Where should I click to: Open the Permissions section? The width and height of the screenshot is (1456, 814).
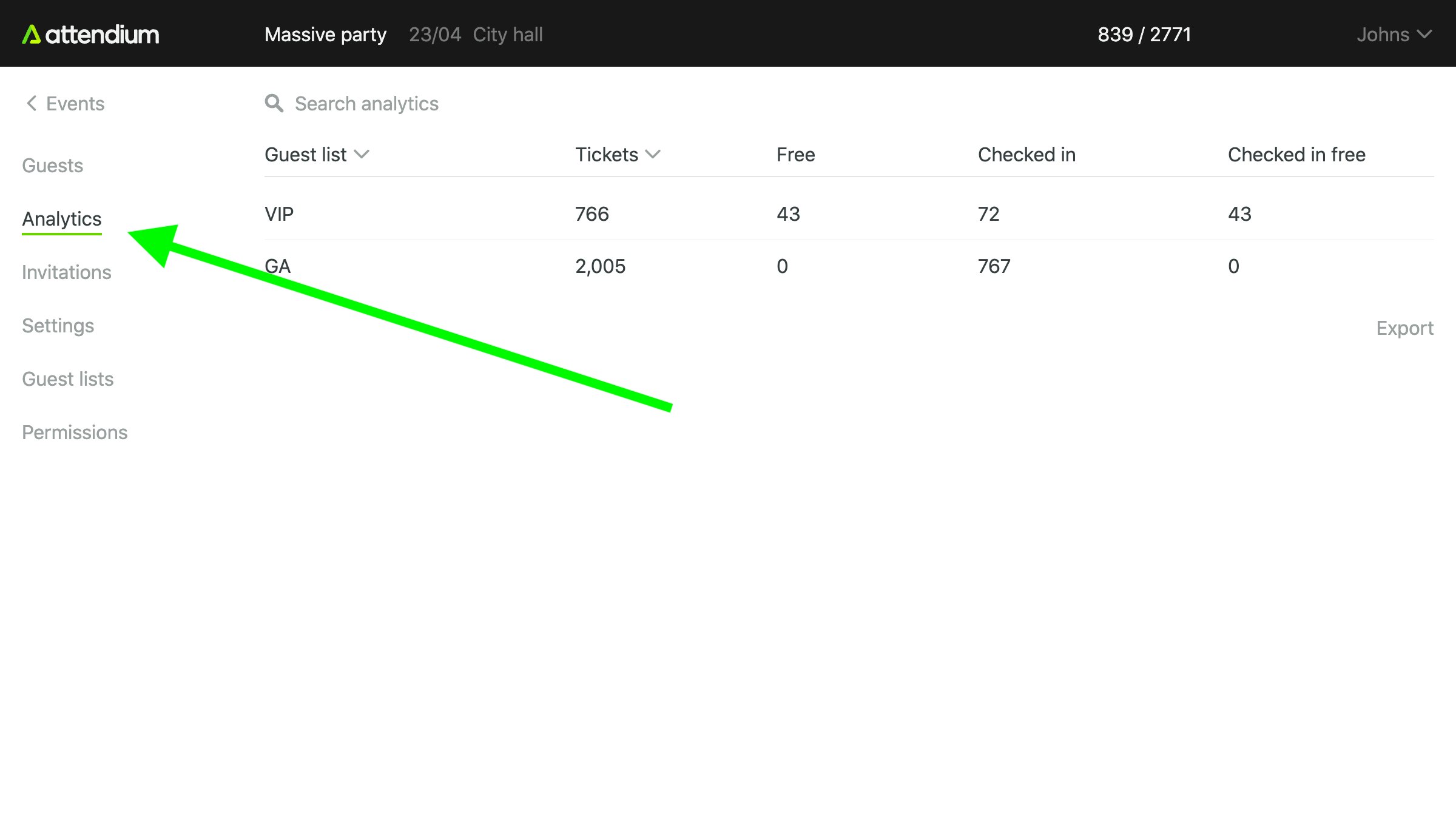75,432
